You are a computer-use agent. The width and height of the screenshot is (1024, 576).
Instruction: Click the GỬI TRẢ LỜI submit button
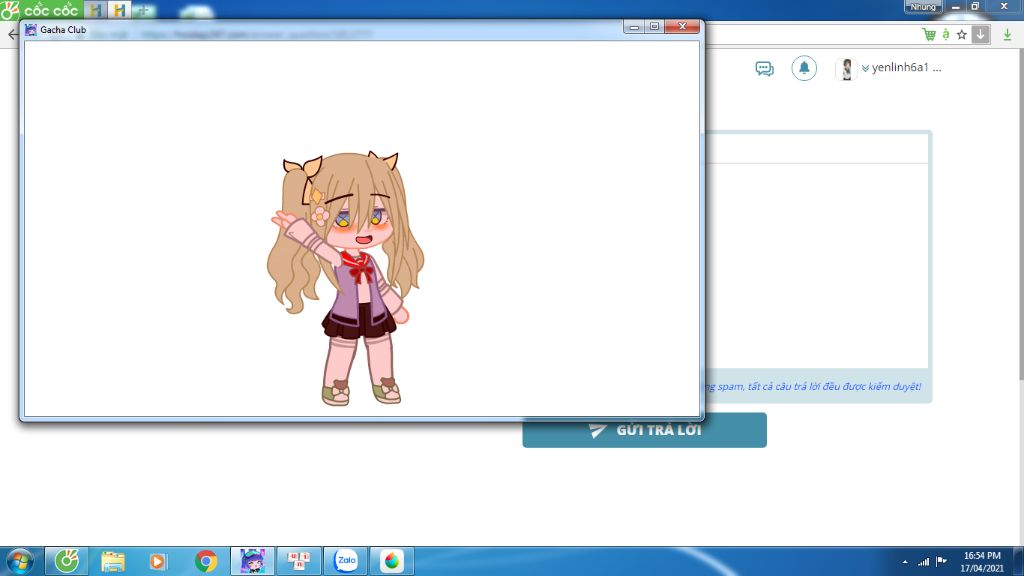click(x=645, y=430)
